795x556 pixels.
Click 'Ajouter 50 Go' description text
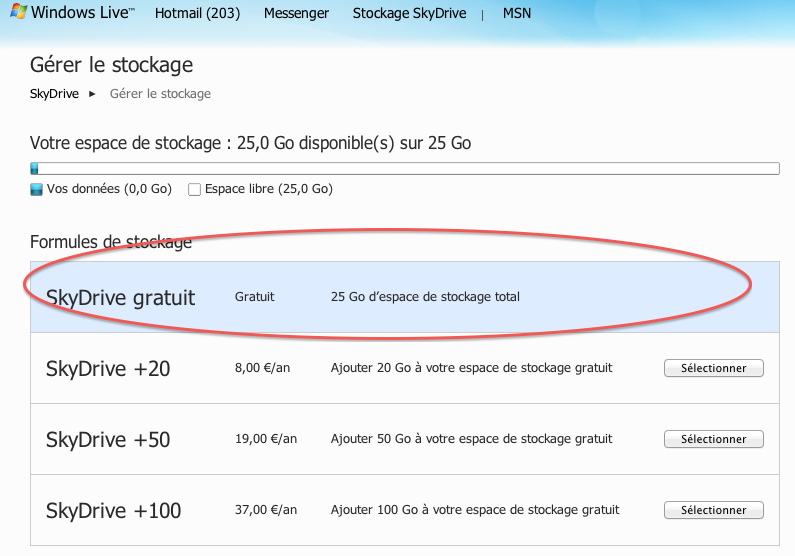coord(472,439)
